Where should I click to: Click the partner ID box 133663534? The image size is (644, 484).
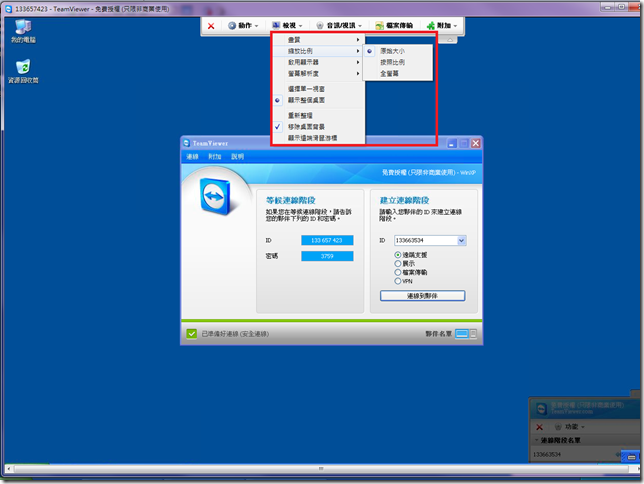(426, 240)
